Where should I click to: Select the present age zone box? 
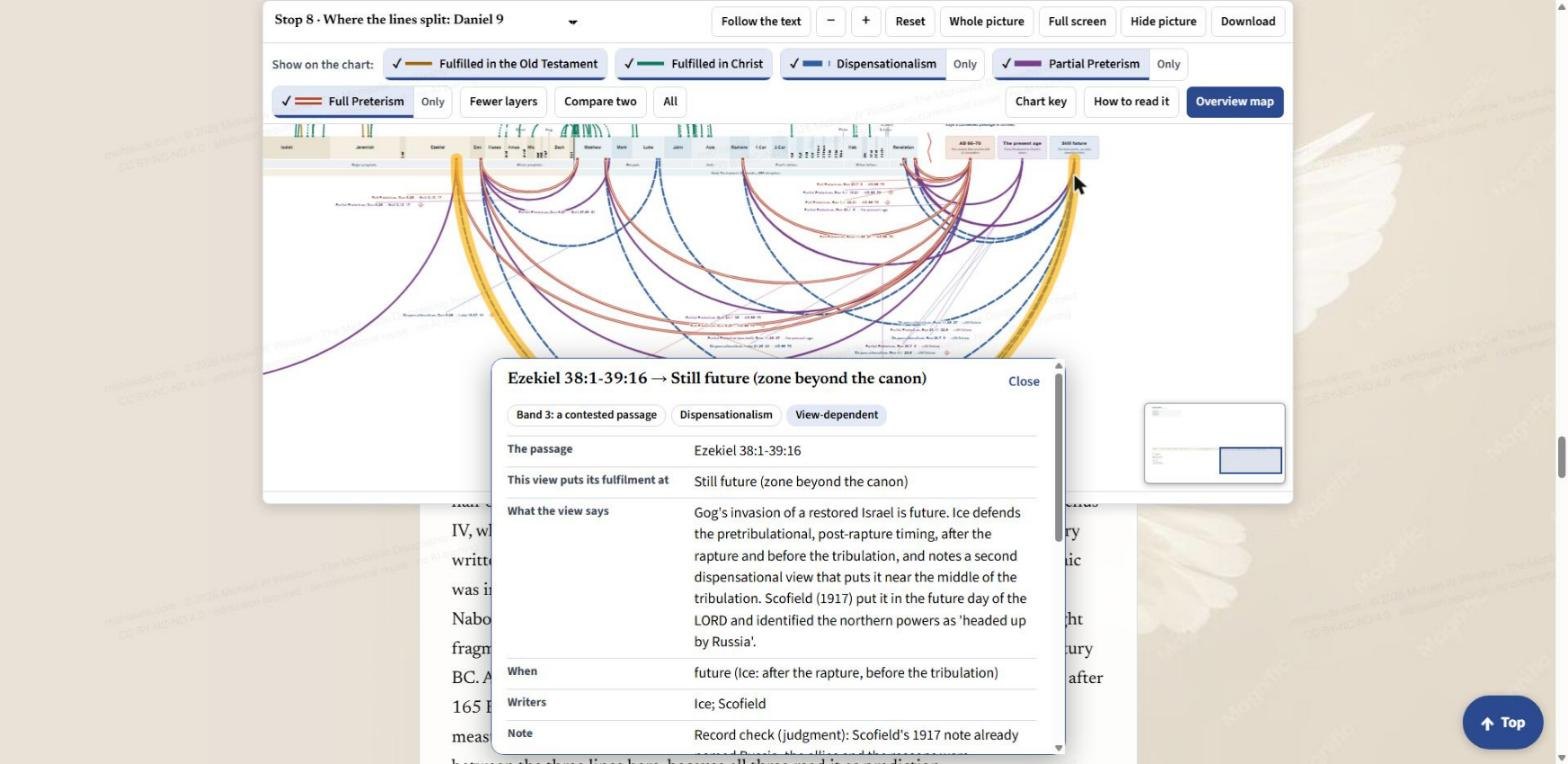1022,147
